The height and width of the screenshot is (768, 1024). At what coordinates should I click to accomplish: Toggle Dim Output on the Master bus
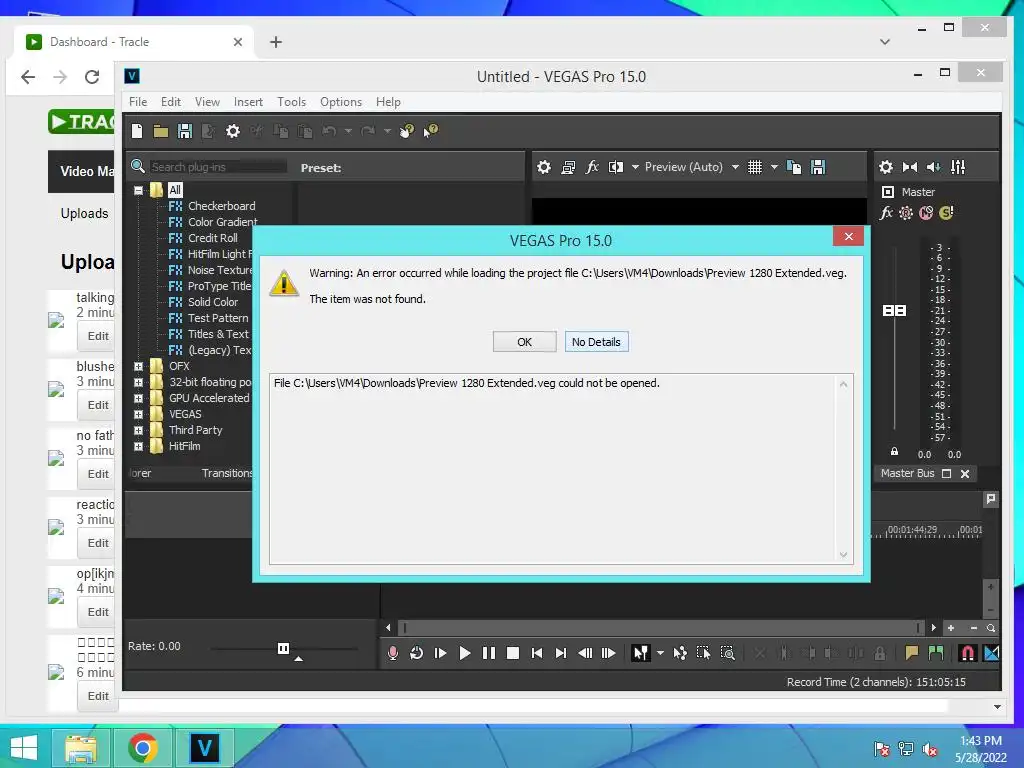point(934,167)
